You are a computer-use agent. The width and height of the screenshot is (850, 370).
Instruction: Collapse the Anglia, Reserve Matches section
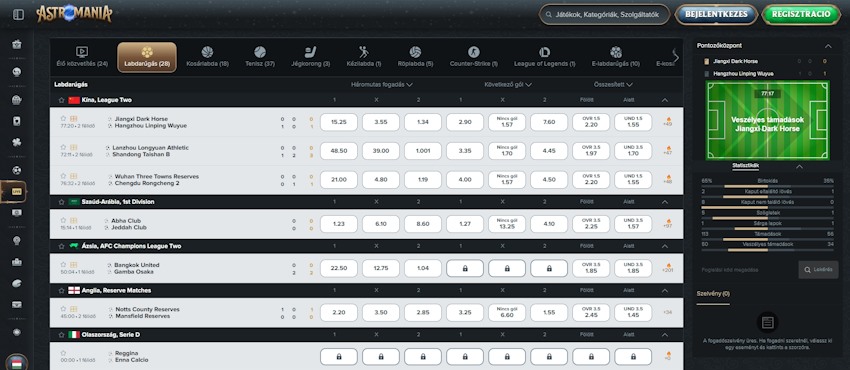[665, 290]
